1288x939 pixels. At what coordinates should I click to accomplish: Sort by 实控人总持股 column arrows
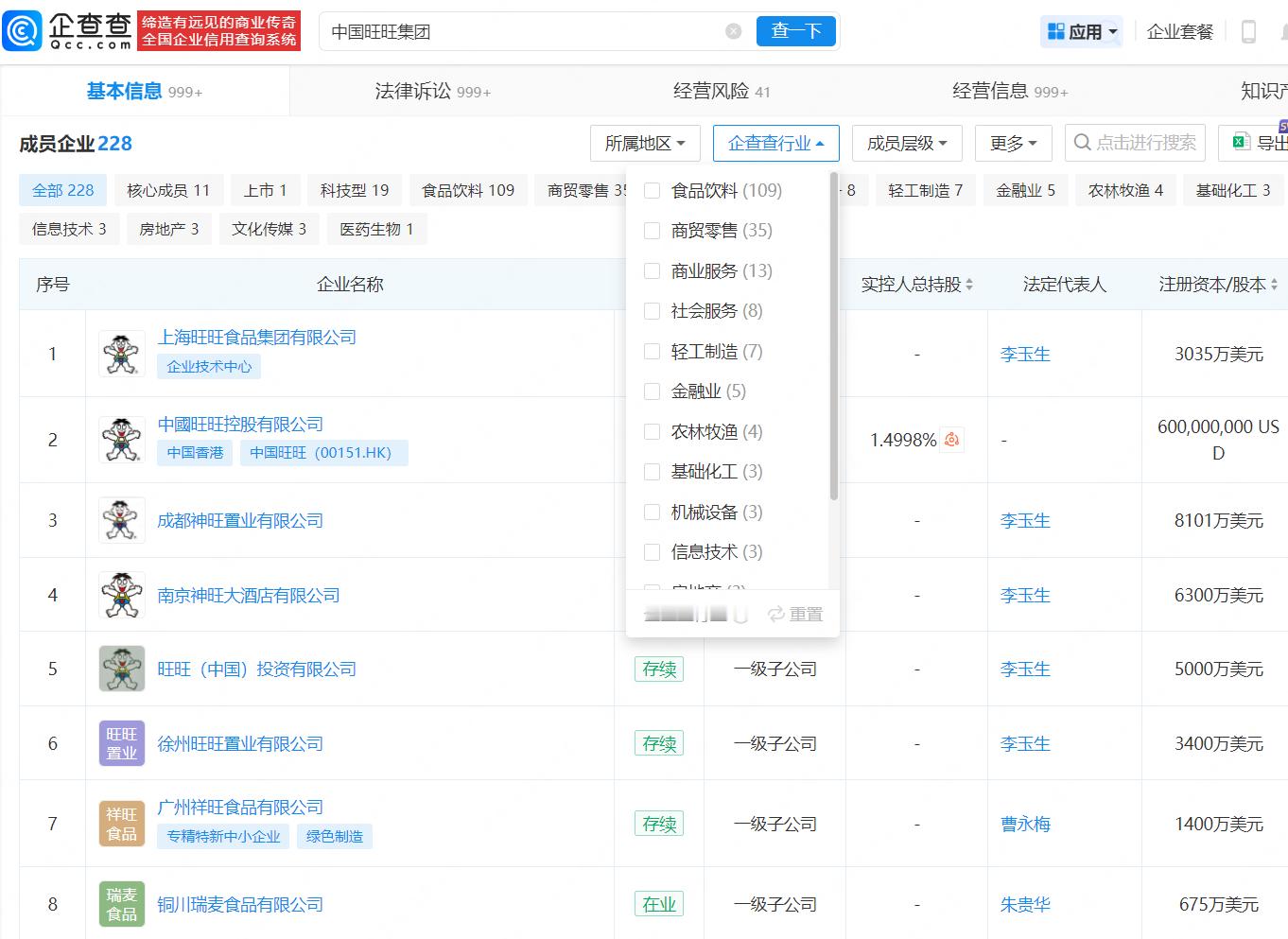click(x=969, y=285)
